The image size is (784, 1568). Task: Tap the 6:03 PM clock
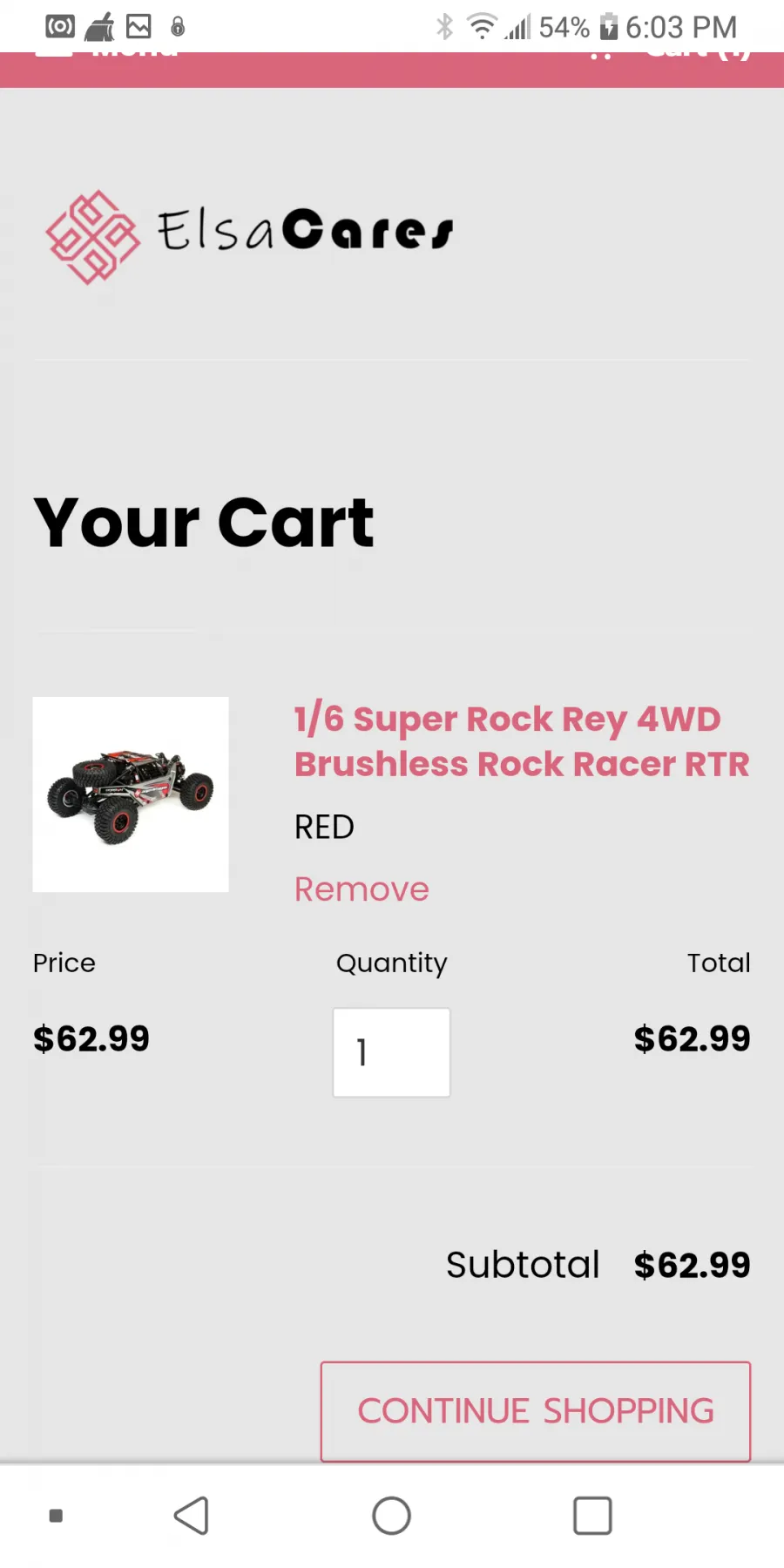tap(681, 27)
